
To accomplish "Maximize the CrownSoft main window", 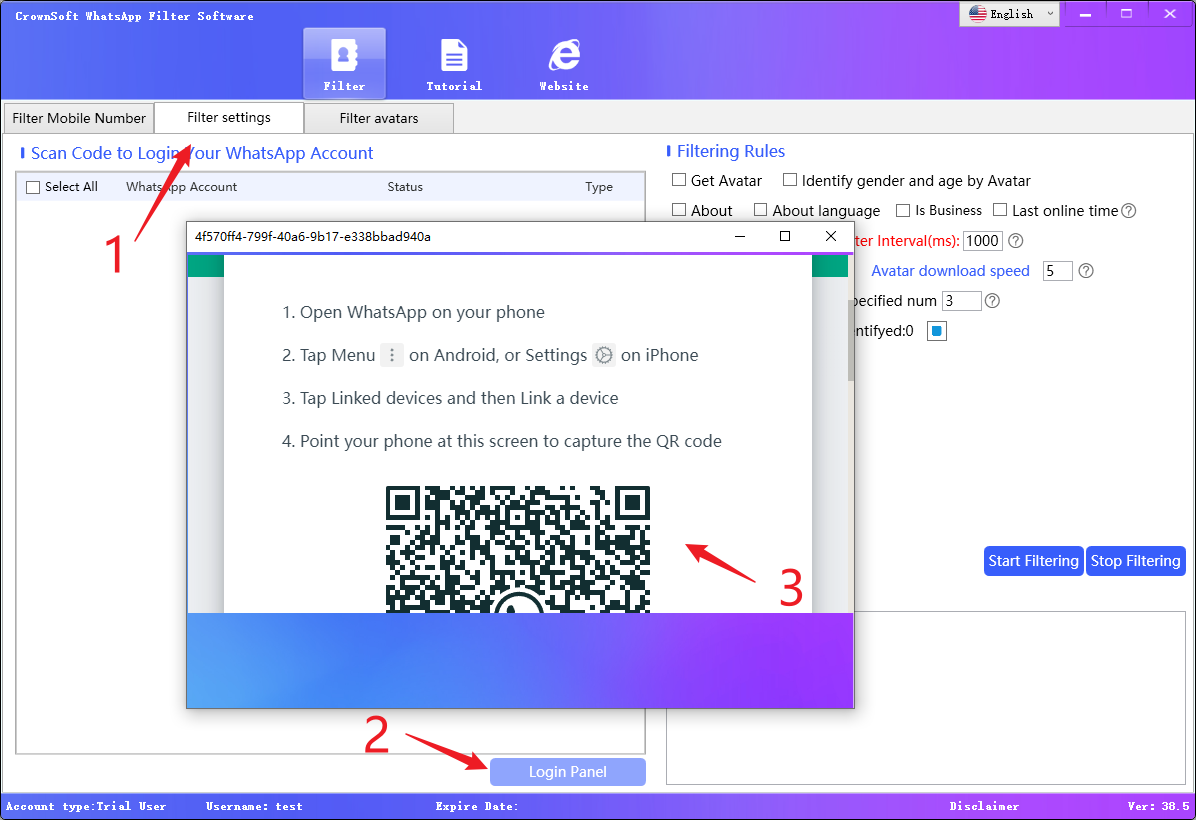I will 1127,14.
